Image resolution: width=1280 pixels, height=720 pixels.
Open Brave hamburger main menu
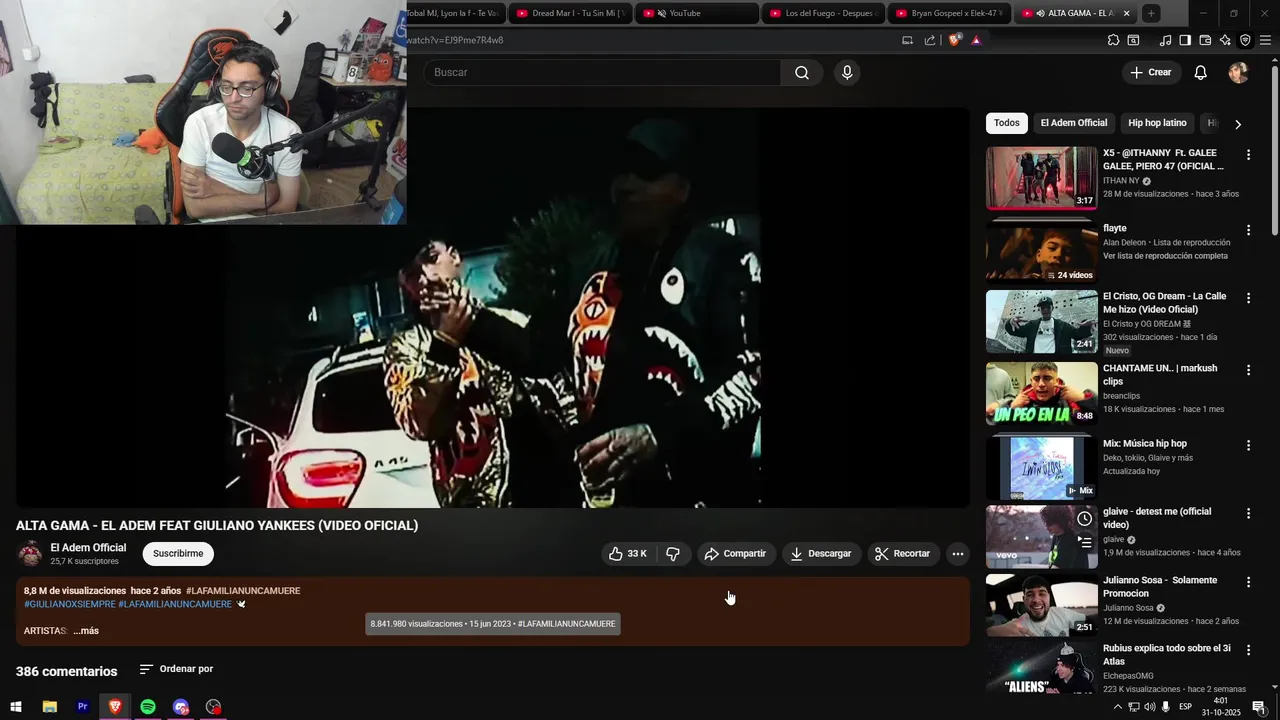1265,40
